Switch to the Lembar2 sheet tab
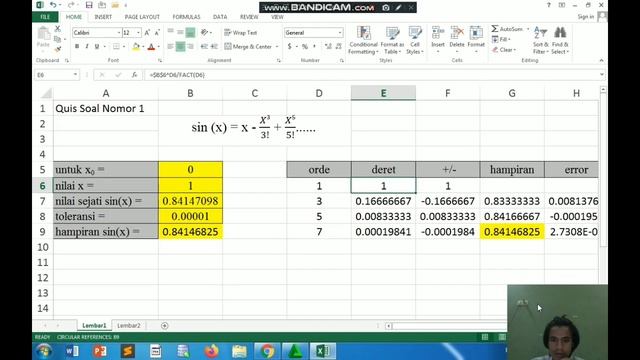Viewport: 640px width, 360px height. pos(129,326)
